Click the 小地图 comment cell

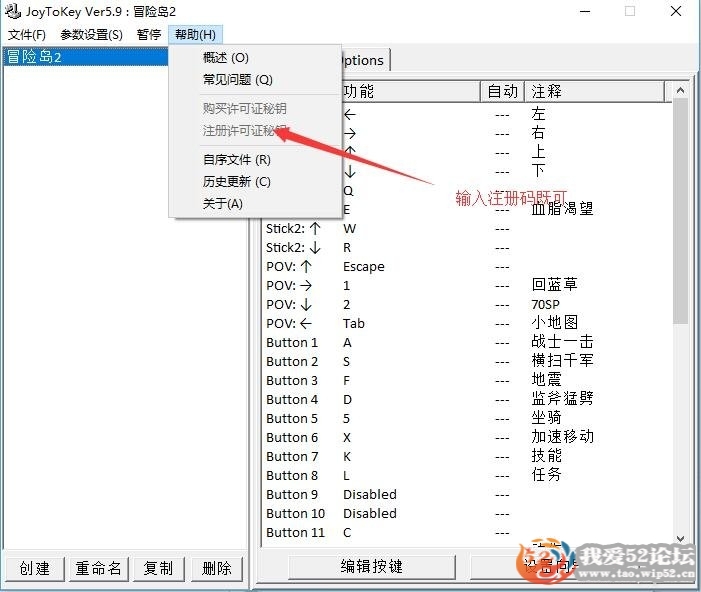(555, 322)
